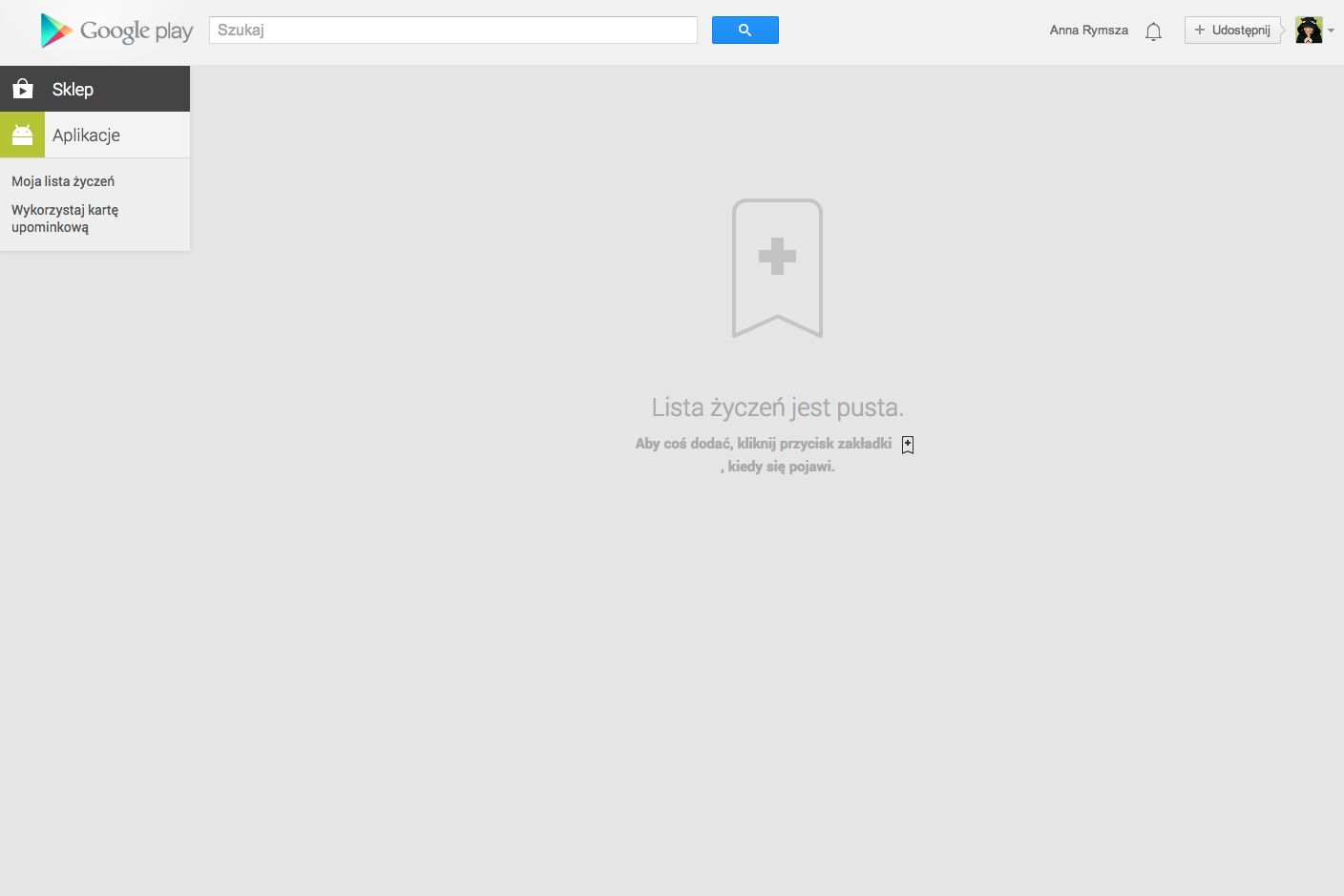This screenshot has height=896, width=1344.
Task: Click the Udostępnij share button
Action: click(x=1232, y=30)
